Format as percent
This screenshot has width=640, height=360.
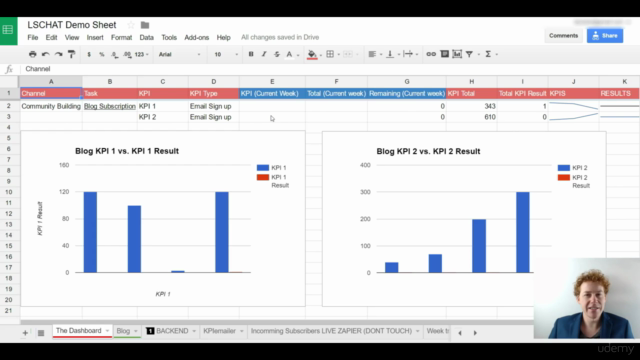pyautogui.click(x=102, y=54)
